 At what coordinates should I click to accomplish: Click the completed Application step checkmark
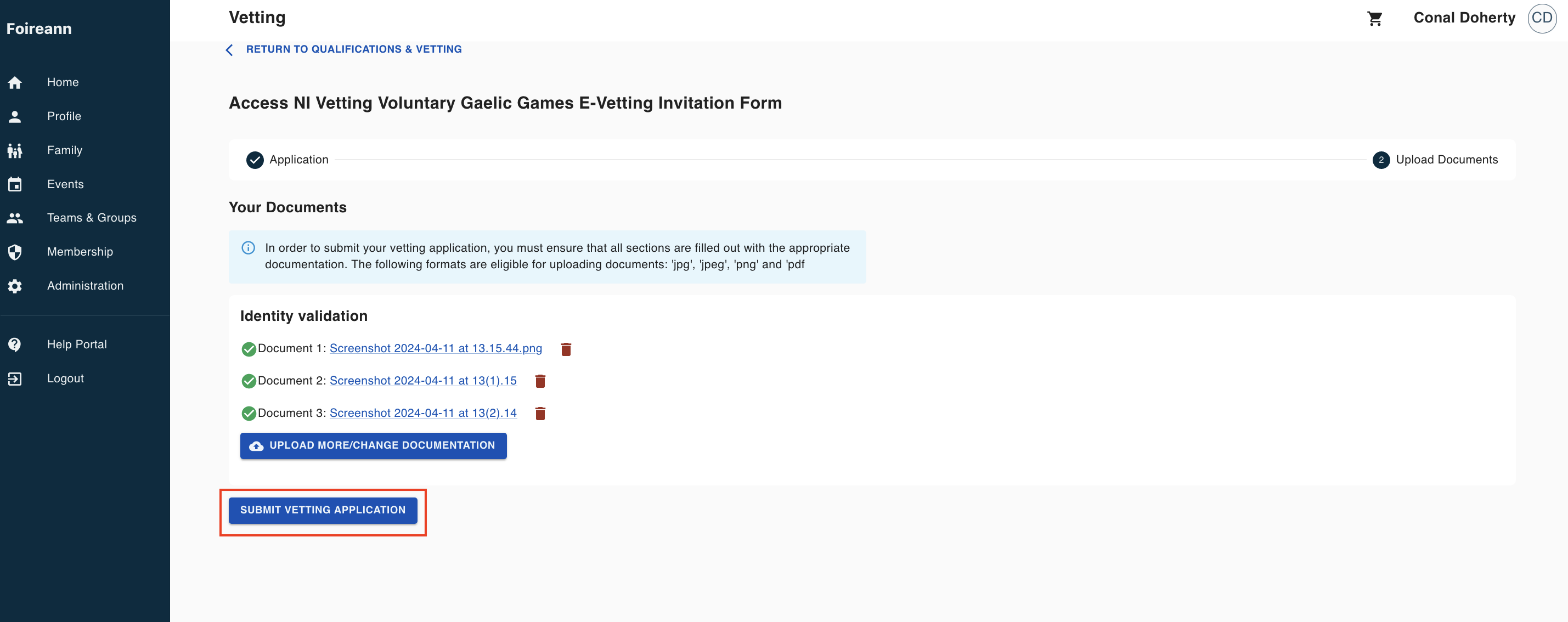pos(255,160)
